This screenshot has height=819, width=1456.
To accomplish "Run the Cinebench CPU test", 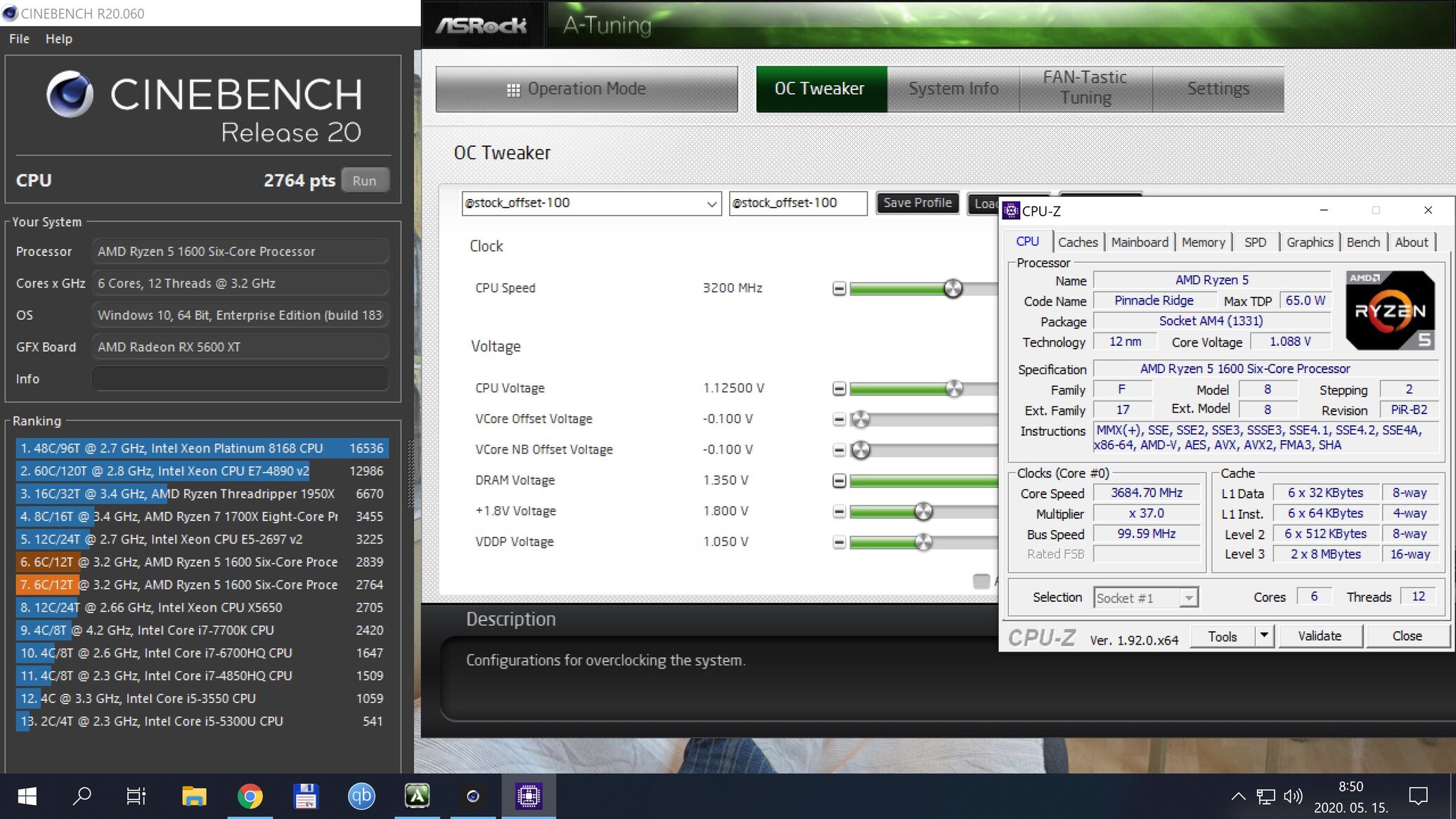I will 364,181.
